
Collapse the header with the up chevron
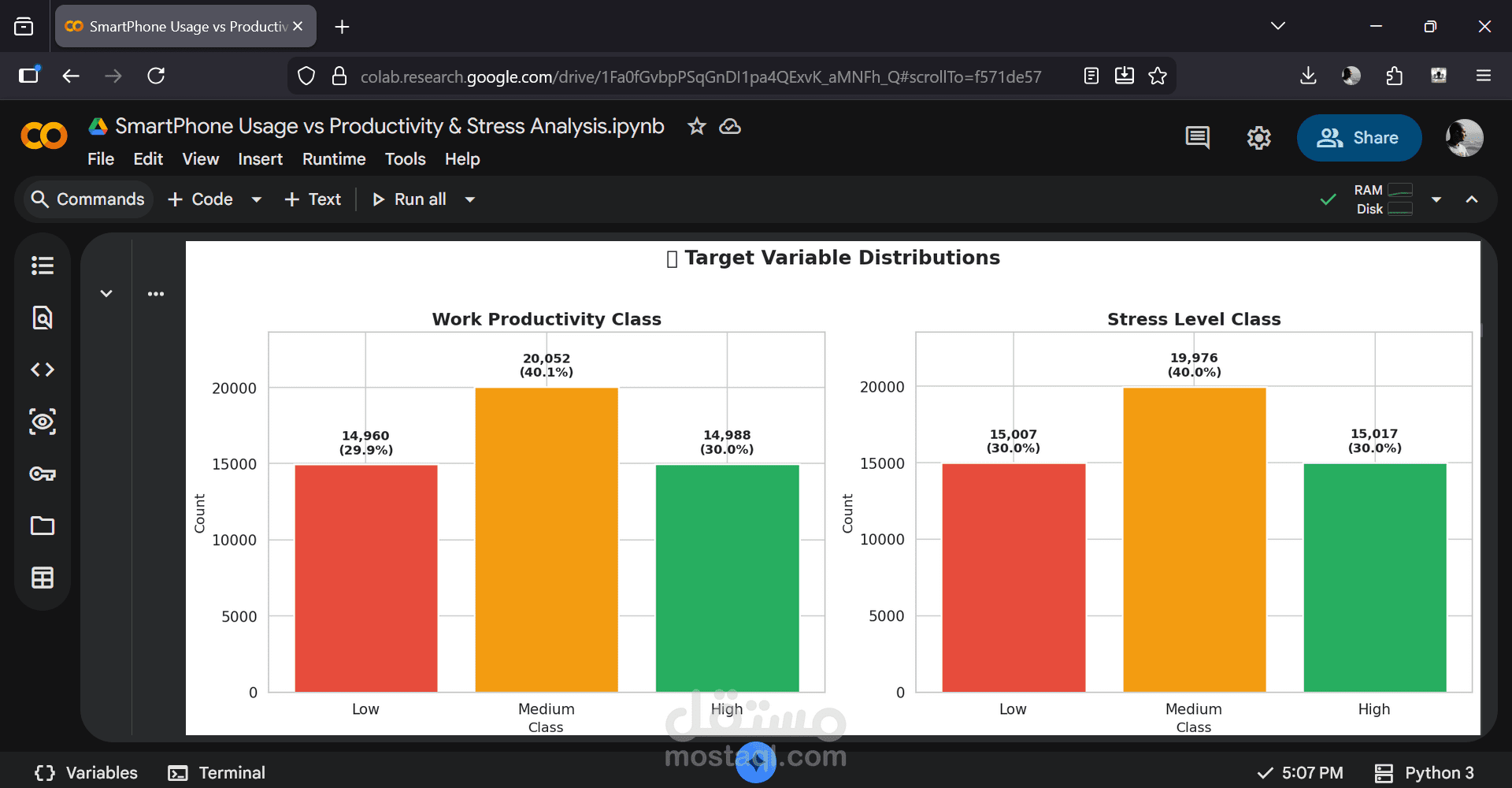tap(1471, 199)
